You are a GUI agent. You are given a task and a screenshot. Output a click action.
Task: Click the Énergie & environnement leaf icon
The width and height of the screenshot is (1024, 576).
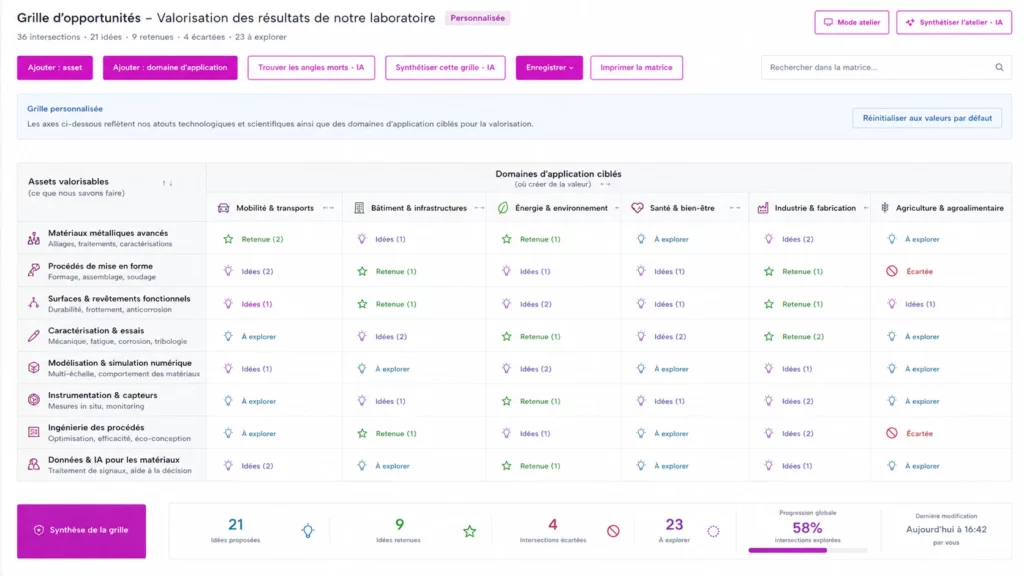click(x=503, y=208)
